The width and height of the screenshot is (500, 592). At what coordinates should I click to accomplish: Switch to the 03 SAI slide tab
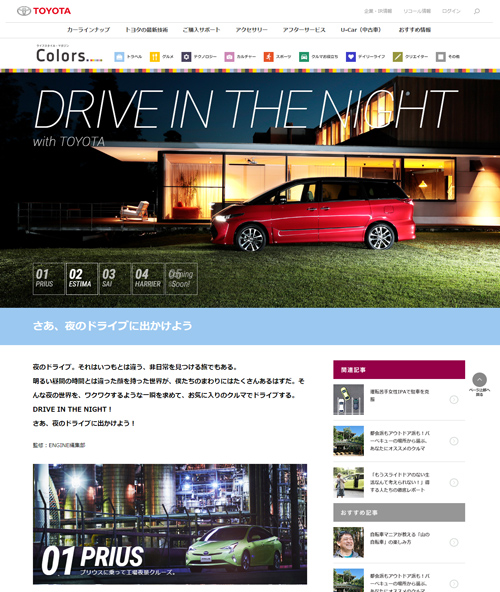point(115,279)
